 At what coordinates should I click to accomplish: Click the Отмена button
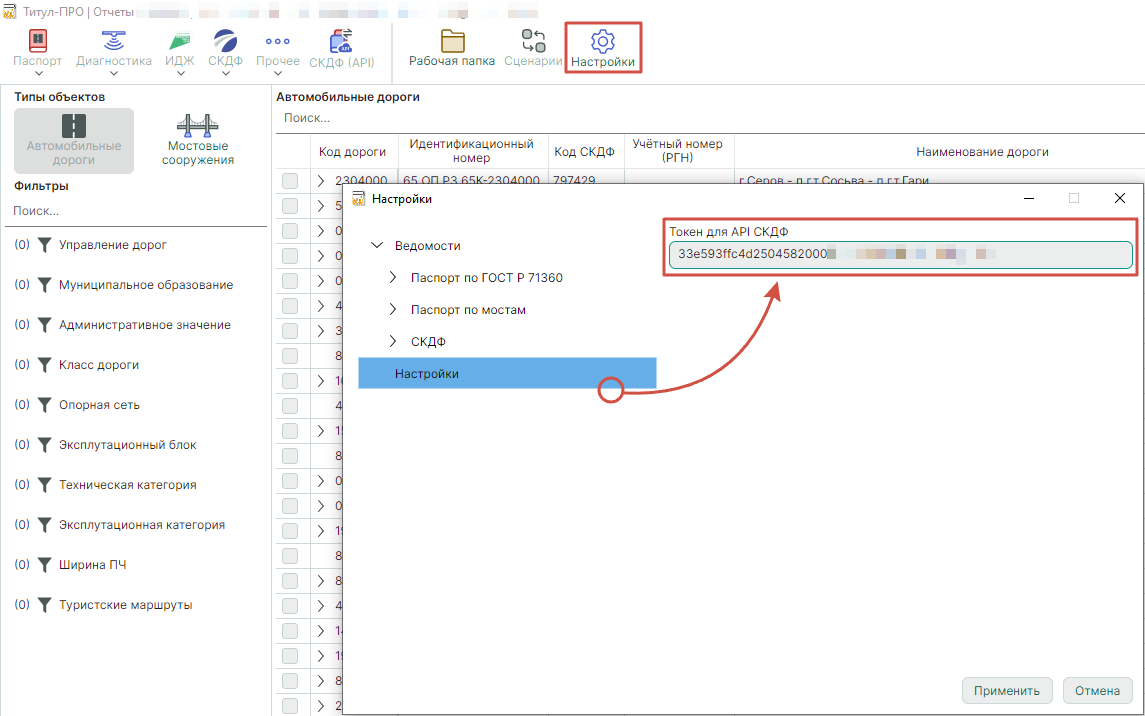pos(1098,690)
